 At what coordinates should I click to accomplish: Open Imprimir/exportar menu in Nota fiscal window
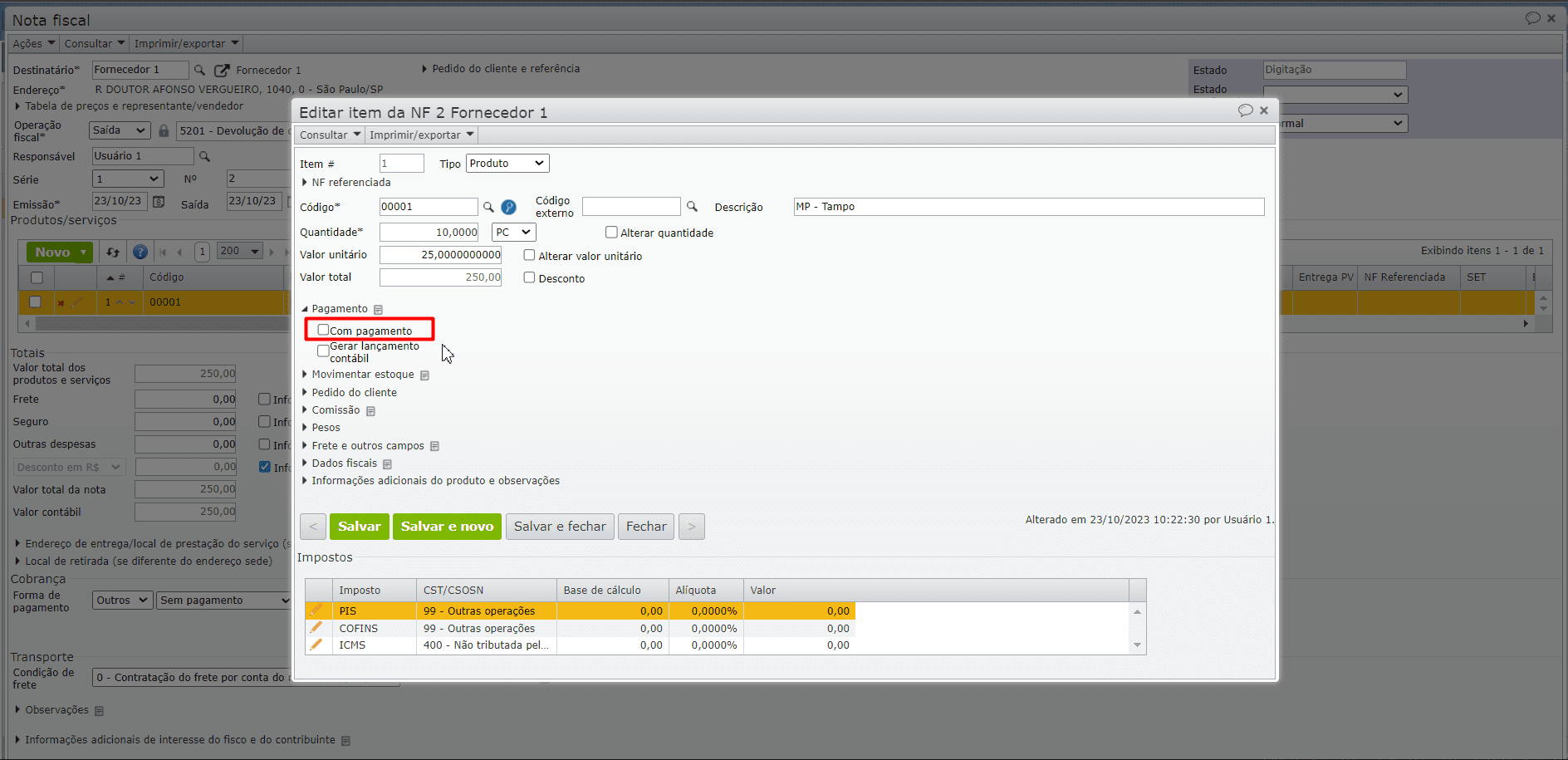pyautogui.click(x=186, y=44)
